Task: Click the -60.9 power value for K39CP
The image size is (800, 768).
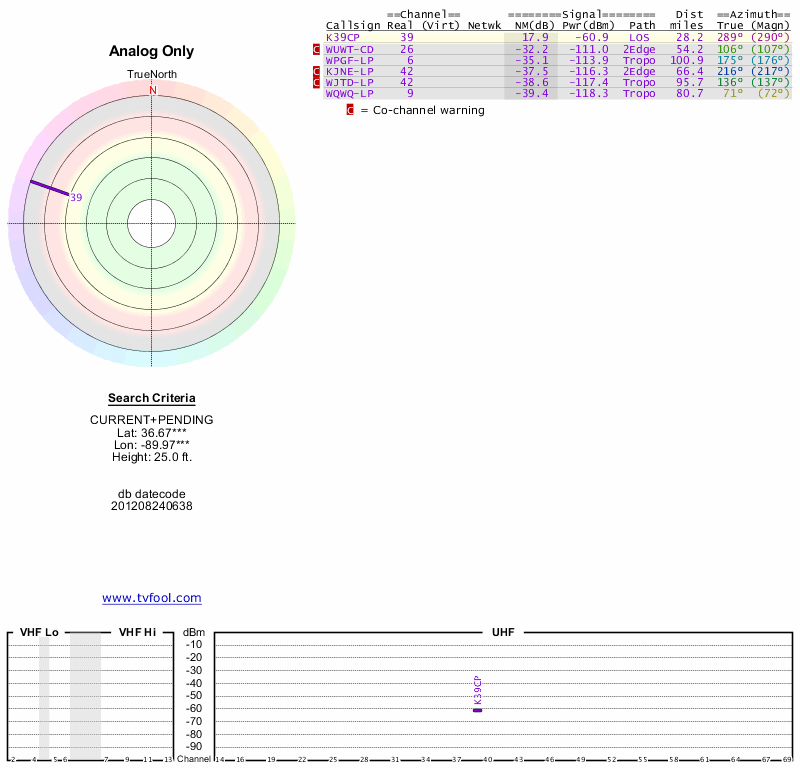Action: click(x=592, y=37)
